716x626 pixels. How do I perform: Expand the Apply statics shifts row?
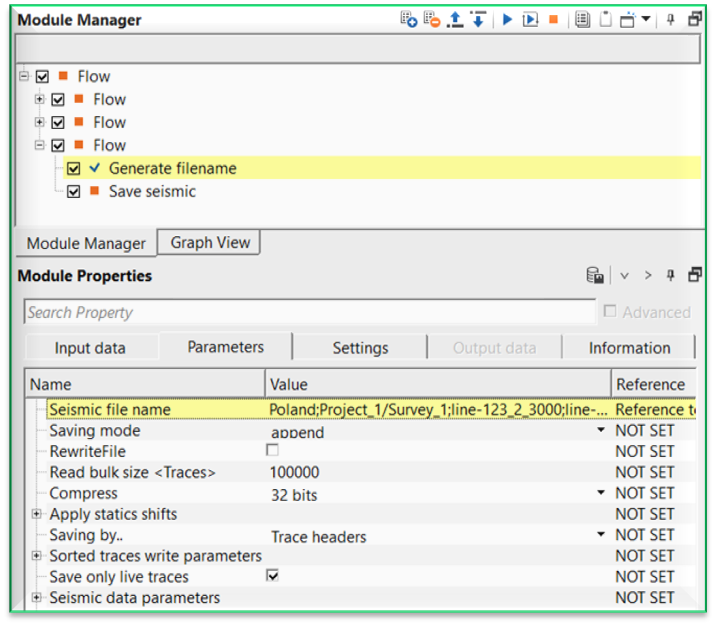[x=37, y=514]
